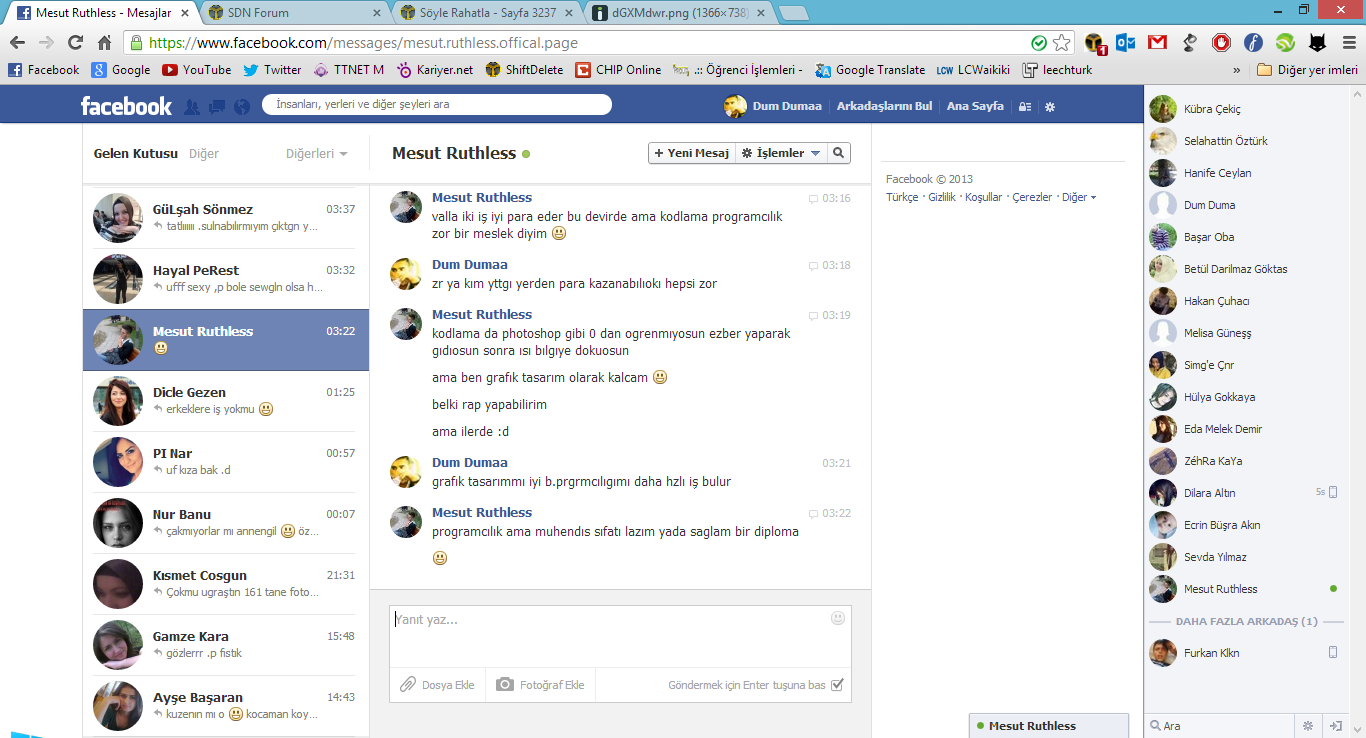Go to Ana Sayfa in the header
The image size is (1366, 738).
[975, 106]
